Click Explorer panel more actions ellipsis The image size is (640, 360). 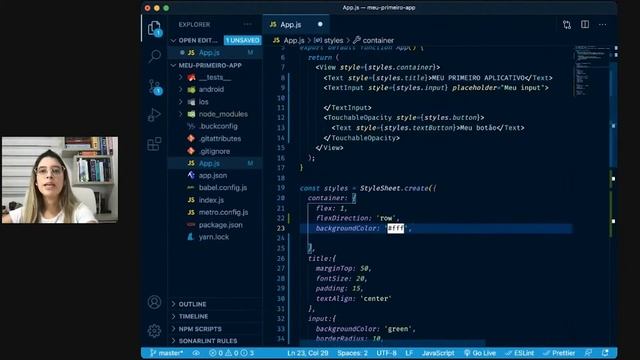247,24
